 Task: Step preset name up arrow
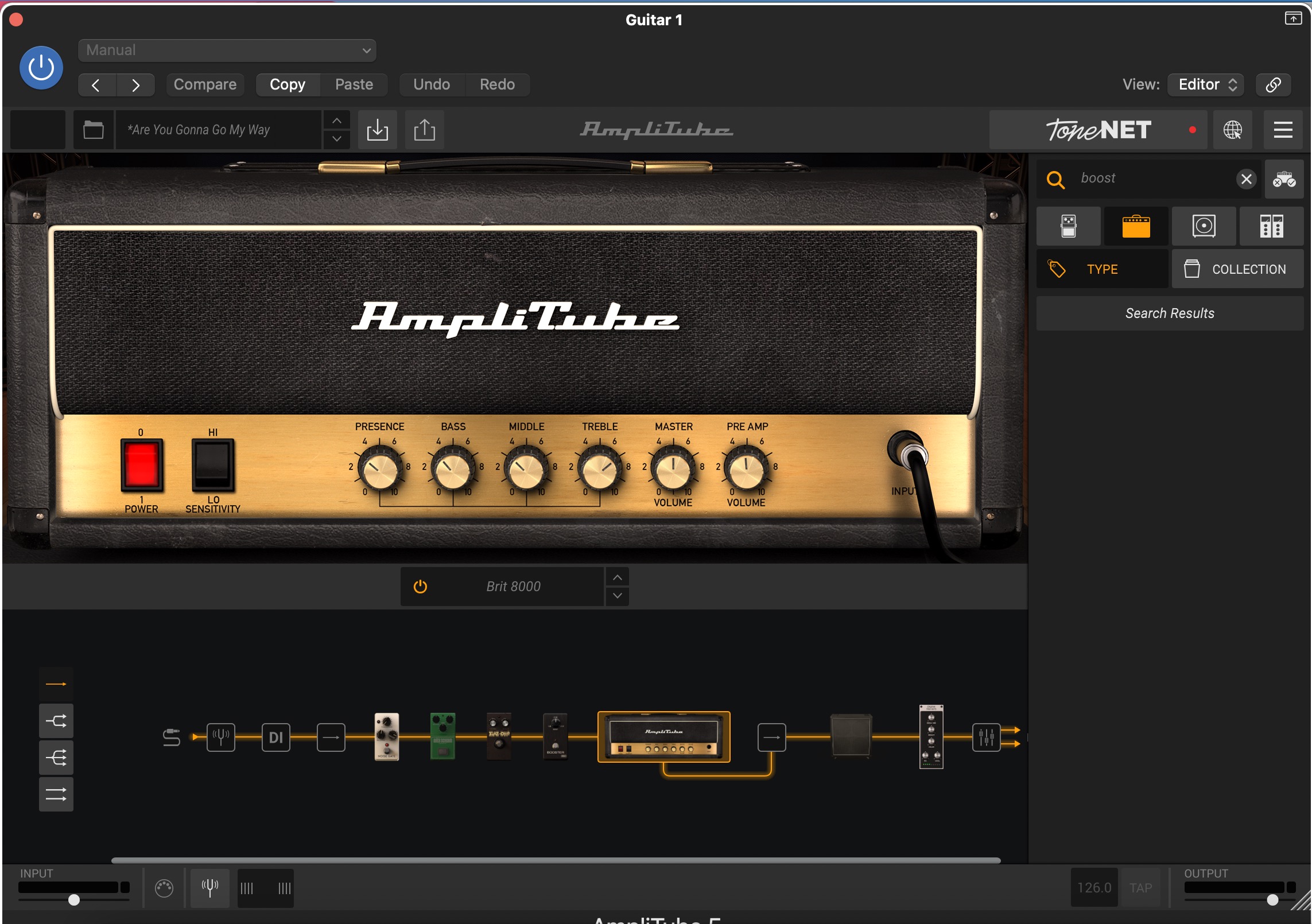coord(337,121)
